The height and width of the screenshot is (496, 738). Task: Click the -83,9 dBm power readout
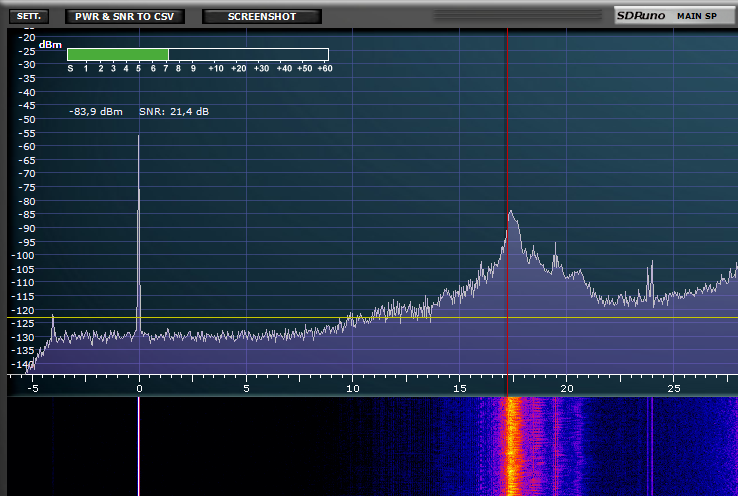pyautogui.click(x=96, y=111)
